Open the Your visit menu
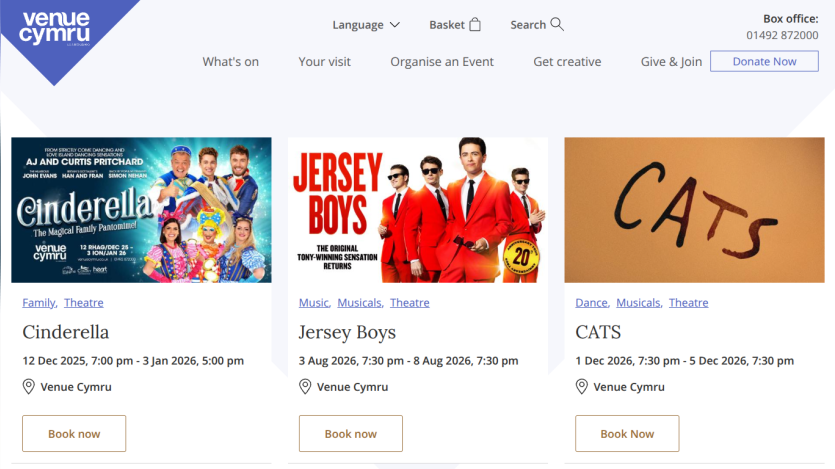Image resolution: width=835 pixels, height=469 pixels. pyautogui.click(x=324, y=62)
